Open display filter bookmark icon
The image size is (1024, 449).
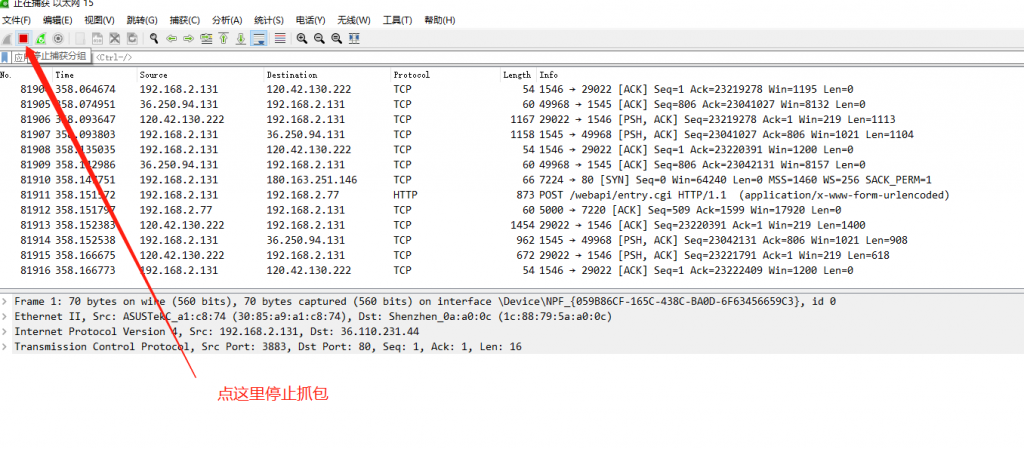click(5, 57)
